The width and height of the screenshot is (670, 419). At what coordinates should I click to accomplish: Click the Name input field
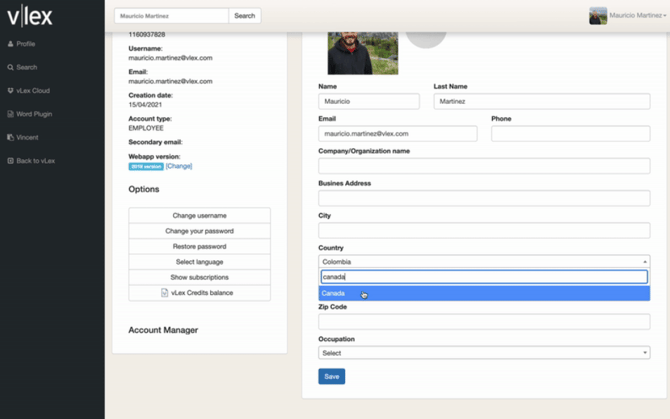tap(369, 101)
